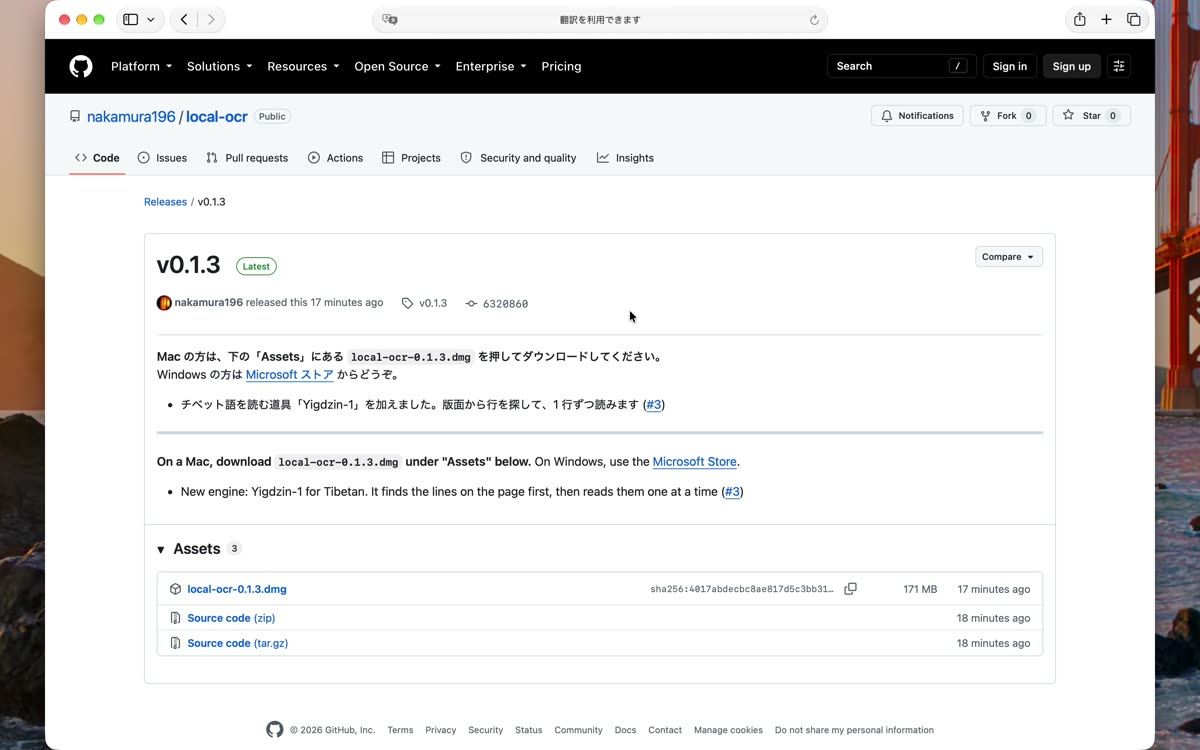Viewport: 1200px width, 750px height.
Task: Open the footer Docs link
Action: click(x=626, y=730)
